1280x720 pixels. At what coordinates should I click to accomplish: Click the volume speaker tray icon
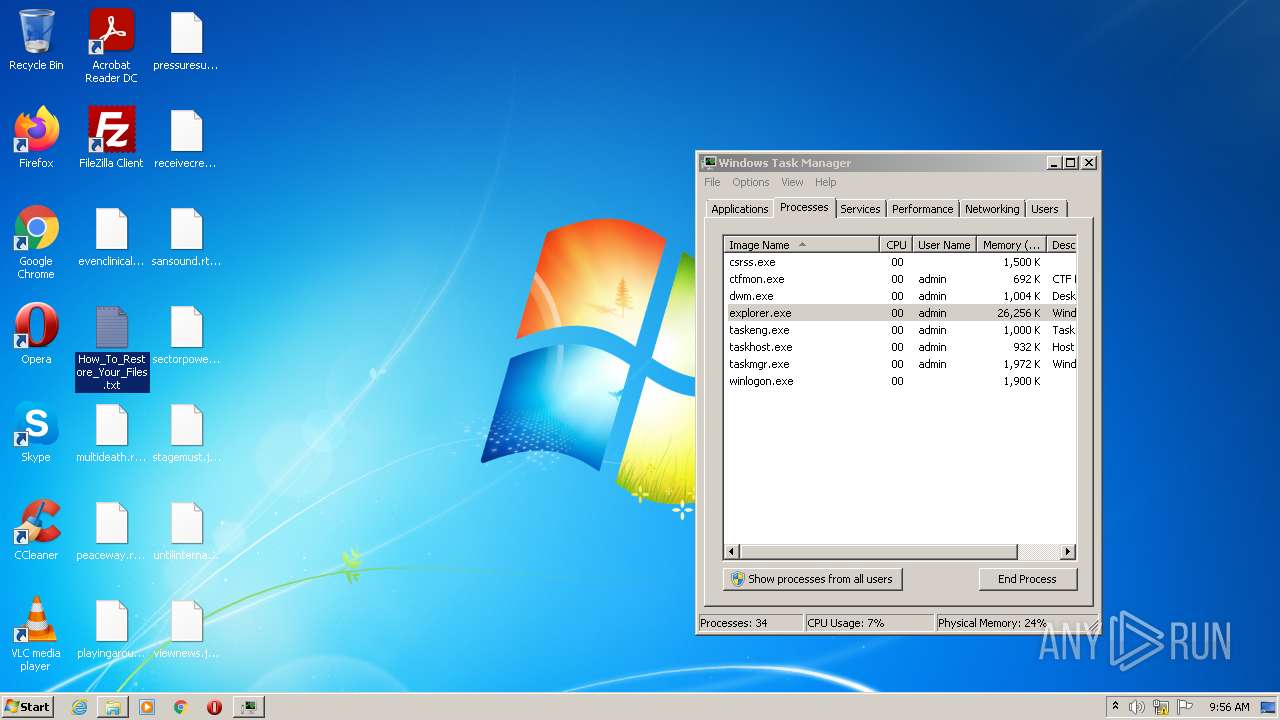[1137, 707]
